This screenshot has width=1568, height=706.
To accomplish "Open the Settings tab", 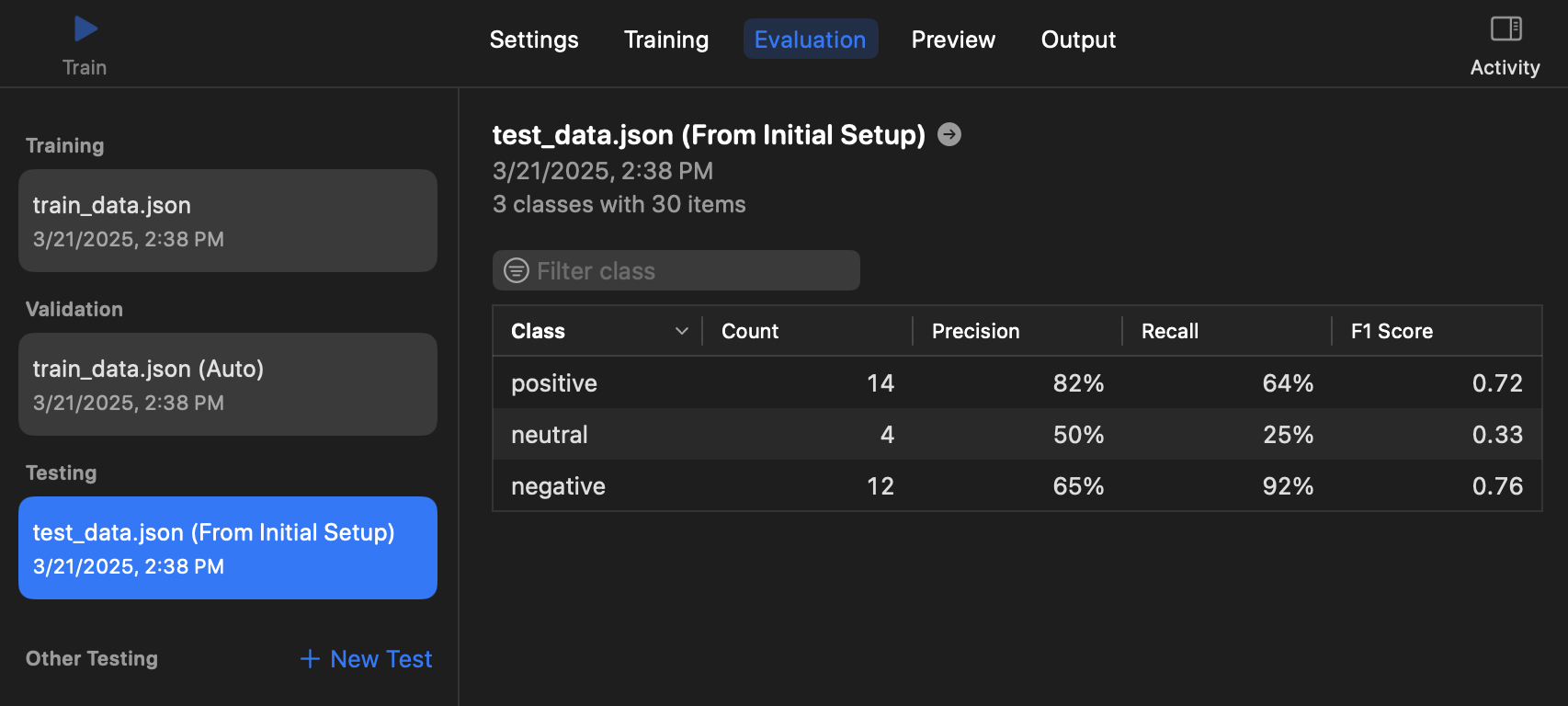I will pyautogui.click(x=534, y=40).
